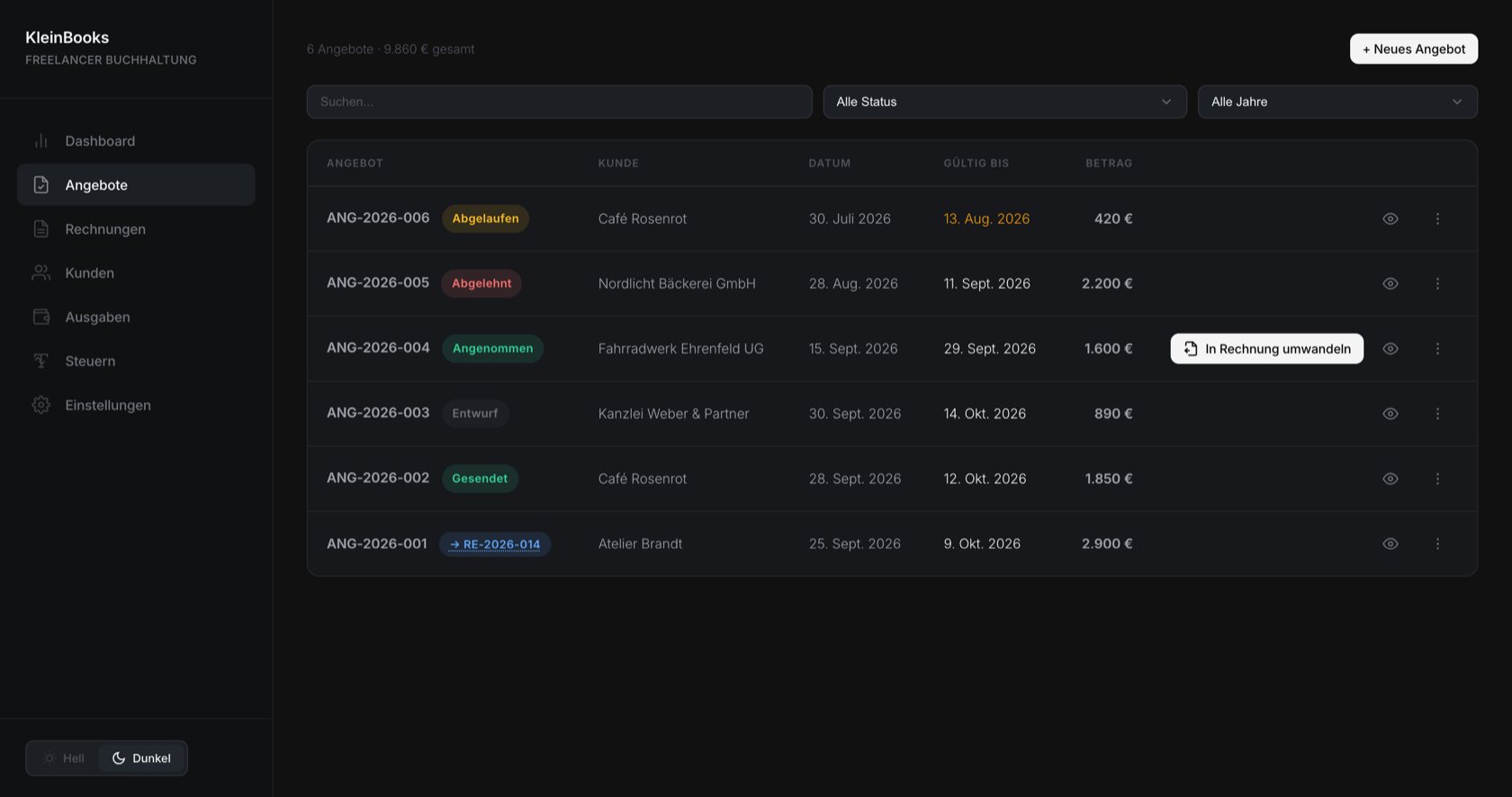This screenshot has width=1512, height=797.
Task: Switch to the Hell light theme
Action: pos(64,758)
